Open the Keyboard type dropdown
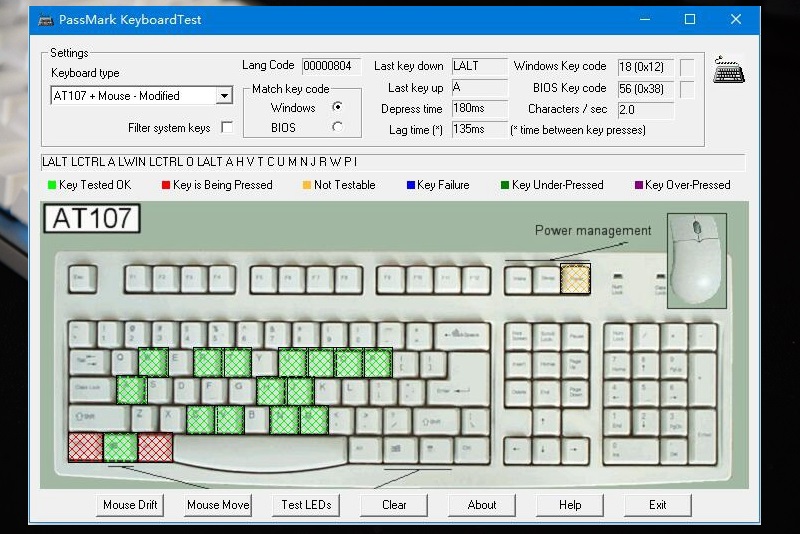The height and width of the screenshot is (534, 800). coord(224,95)
